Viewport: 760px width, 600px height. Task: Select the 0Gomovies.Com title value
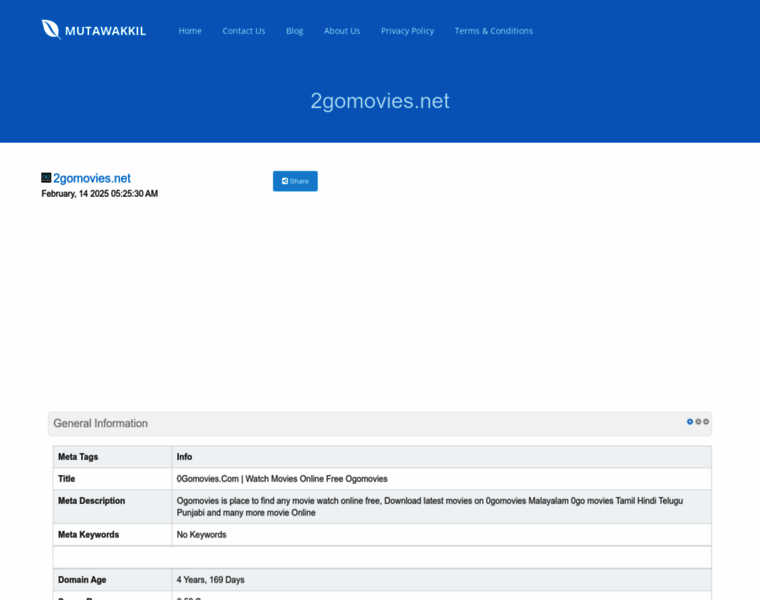point(282,479)
